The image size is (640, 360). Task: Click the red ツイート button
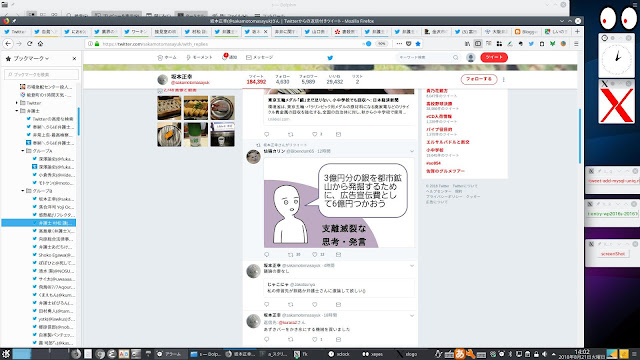(x=494, y=58)
